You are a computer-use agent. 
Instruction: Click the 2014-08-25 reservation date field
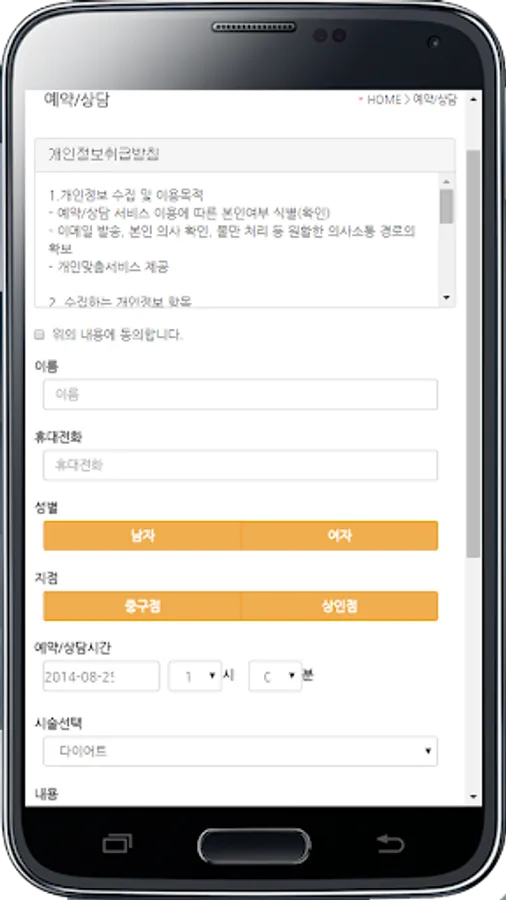click(x=102, y=676)
